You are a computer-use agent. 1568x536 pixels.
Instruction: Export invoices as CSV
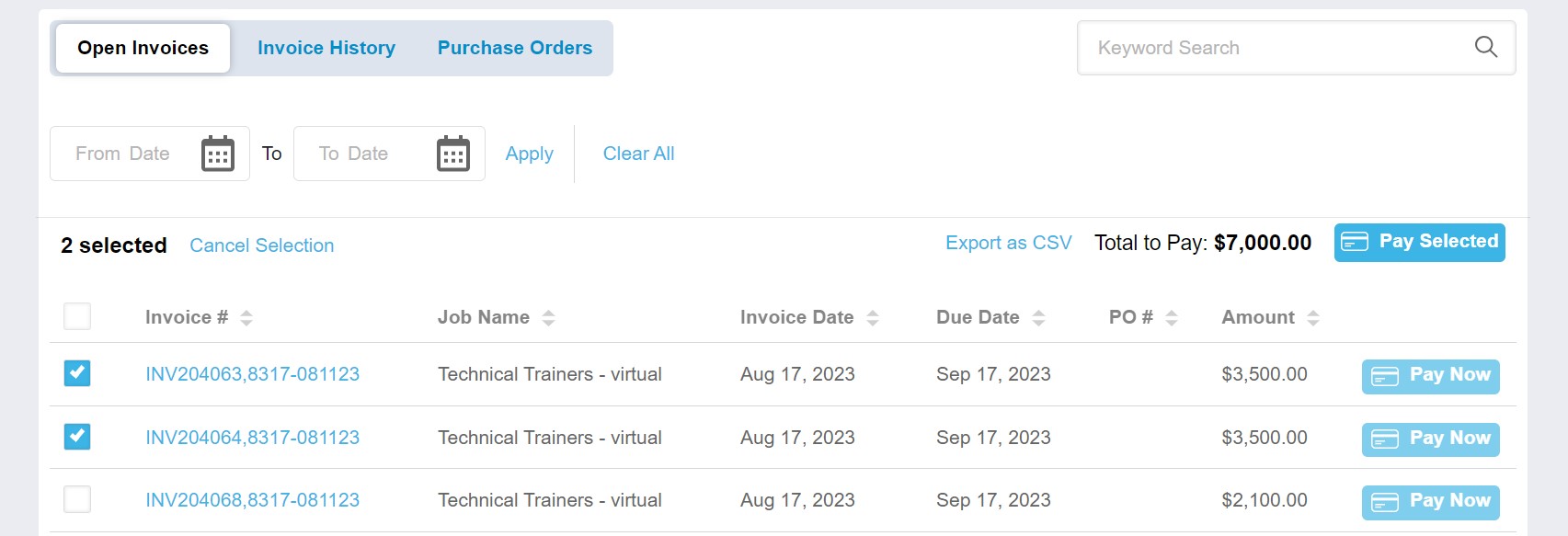1008,243
